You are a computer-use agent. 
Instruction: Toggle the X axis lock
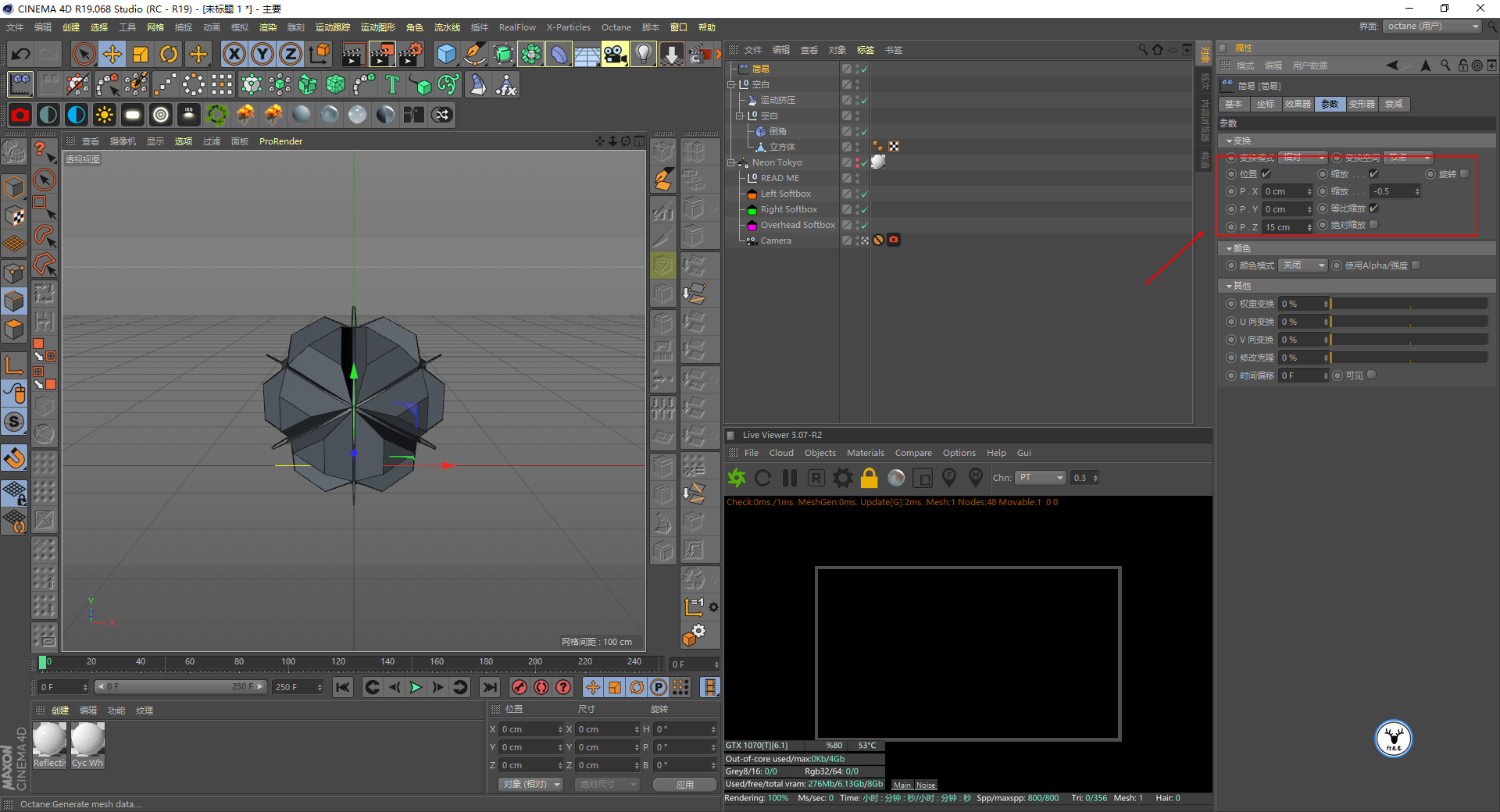[234, 54]
